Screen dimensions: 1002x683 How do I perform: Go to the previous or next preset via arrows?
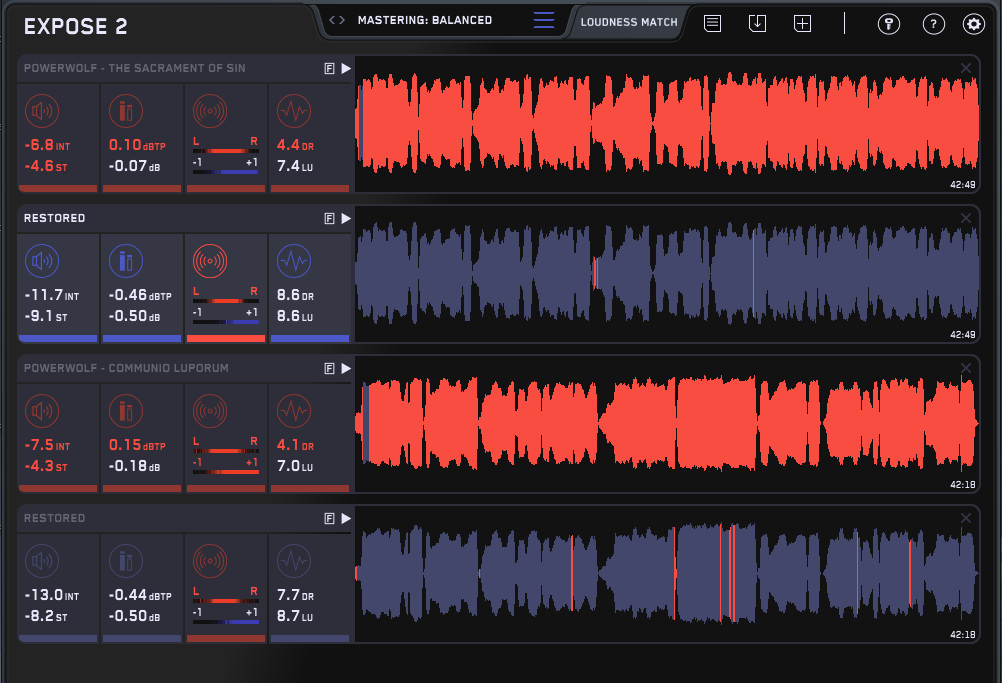coord(337,20)
